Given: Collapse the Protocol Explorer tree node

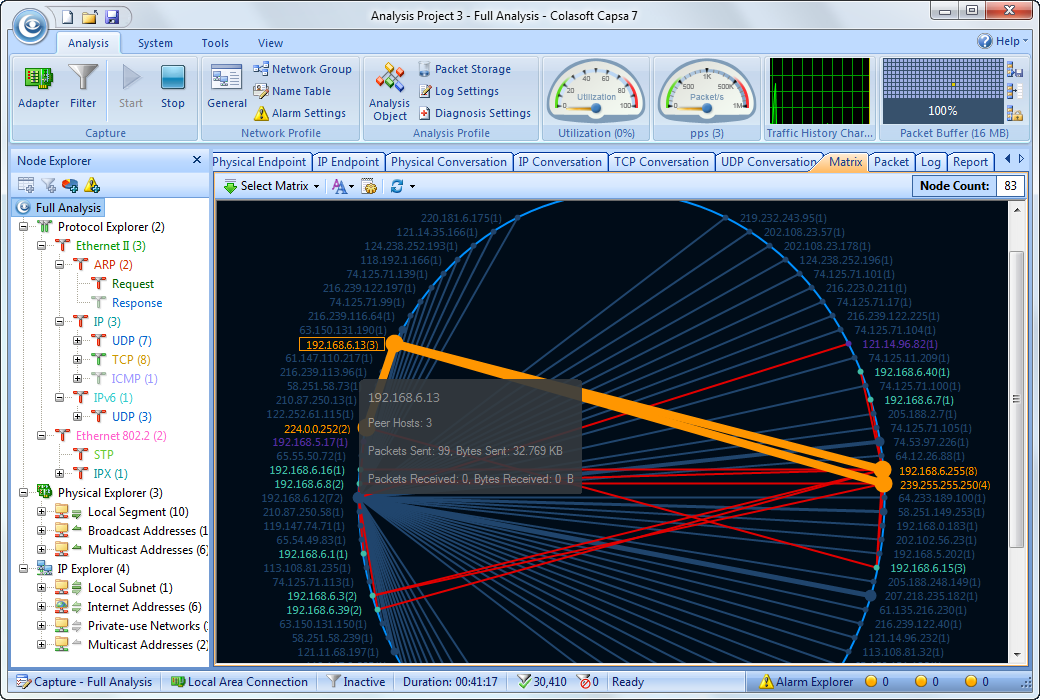Looking at the screenshot, I should point(23,227).
